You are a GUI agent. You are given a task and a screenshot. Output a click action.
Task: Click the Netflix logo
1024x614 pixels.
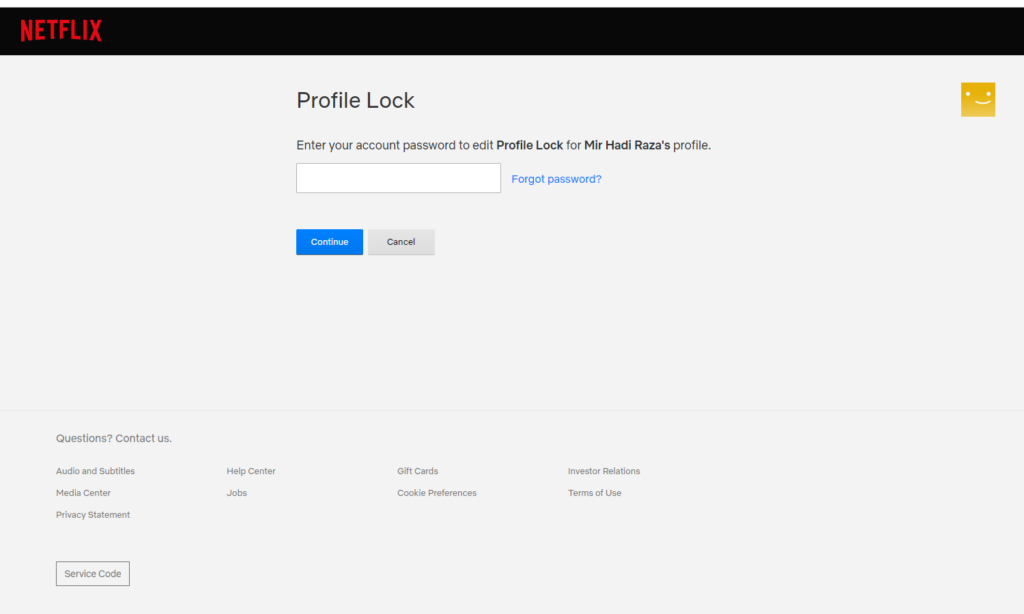[x=61, y=31]
